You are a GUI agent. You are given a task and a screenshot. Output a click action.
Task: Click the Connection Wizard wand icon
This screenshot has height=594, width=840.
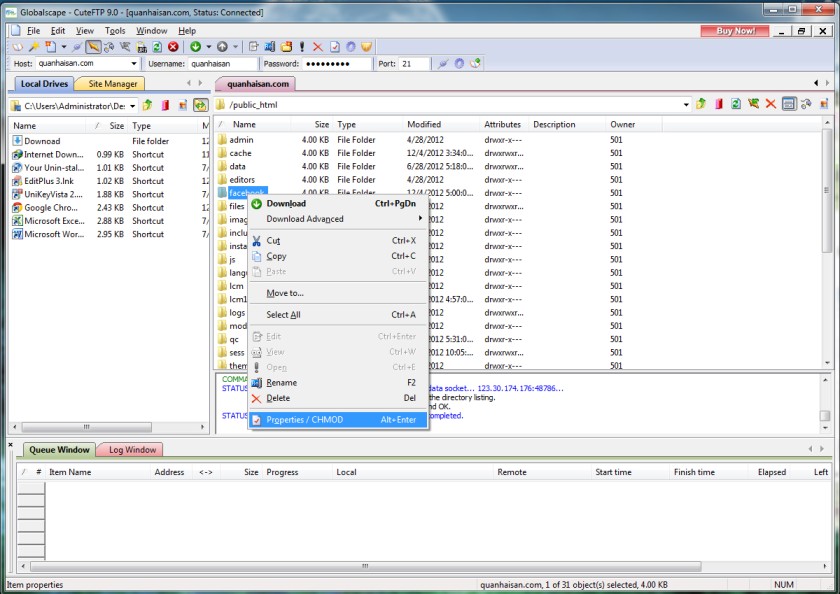click(34, 47)
